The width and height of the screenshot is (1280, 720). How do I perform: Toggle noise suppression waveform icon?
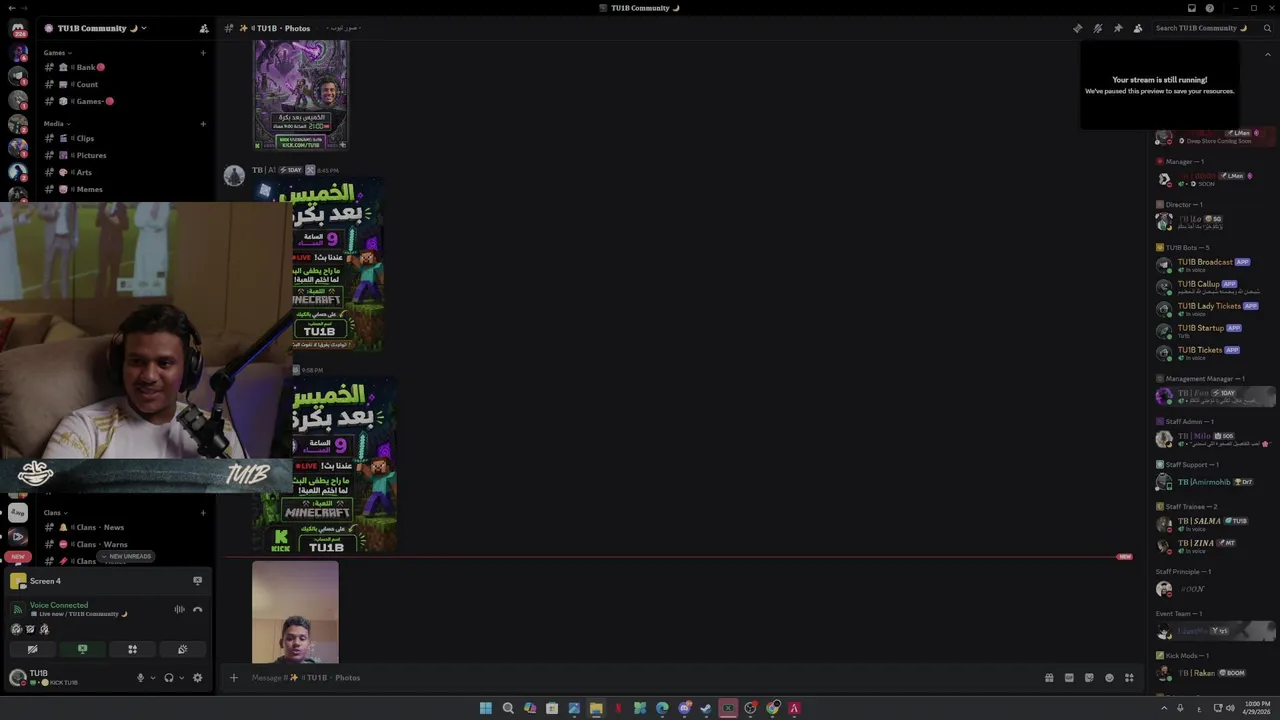[179, 609]
